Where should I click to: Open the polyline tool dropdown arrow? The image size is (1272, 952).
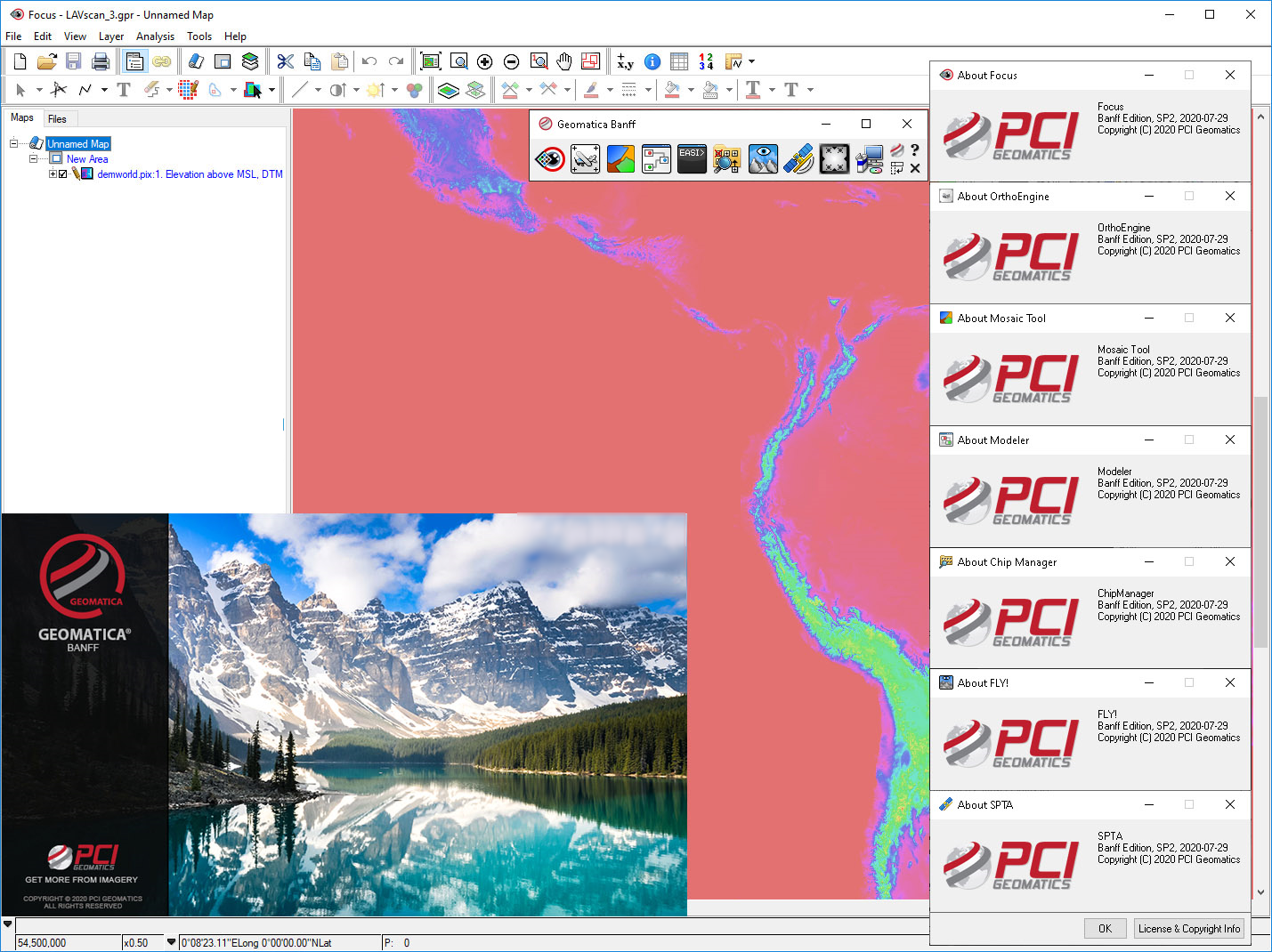104,90
